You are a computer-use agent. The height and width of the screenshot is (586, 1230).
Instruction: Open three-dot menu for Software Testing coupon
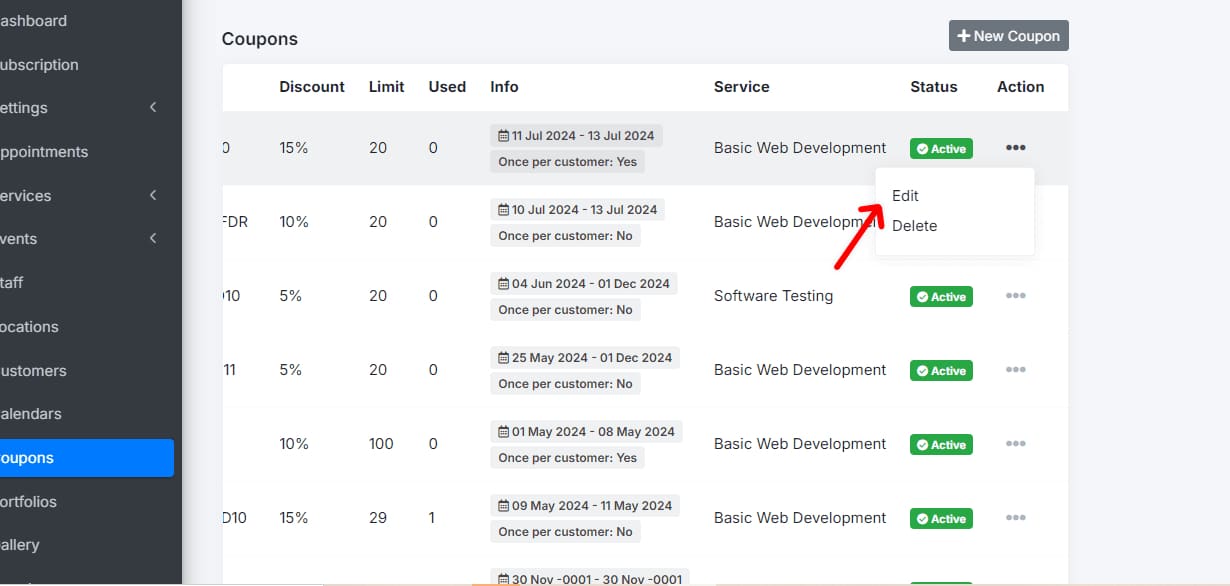[x=1015, y=296]
